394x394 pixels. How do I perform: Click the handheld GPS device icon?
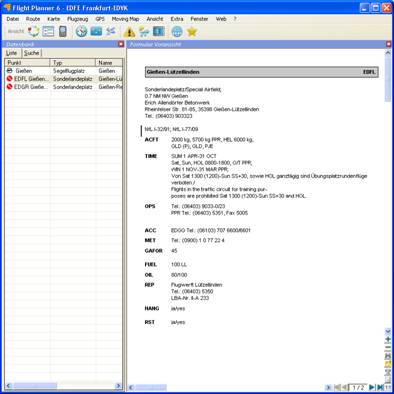[63, 32]
